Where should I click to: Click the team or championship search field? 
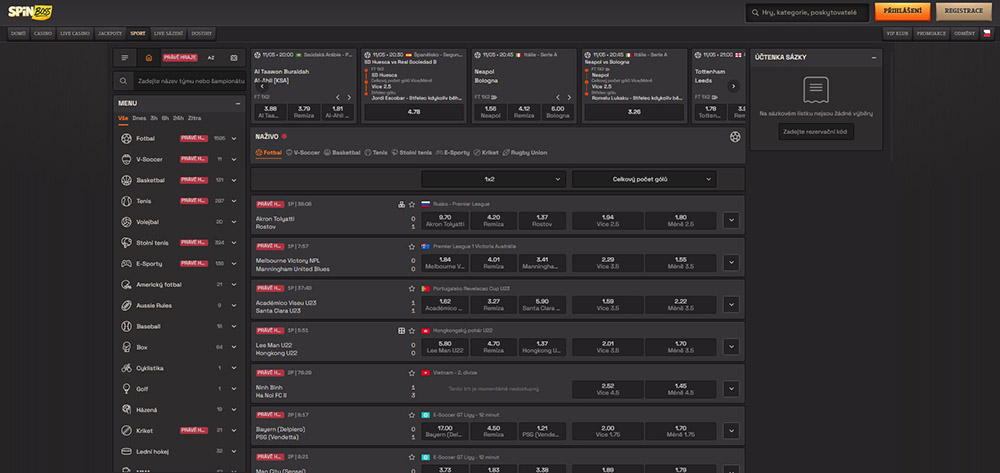(x=189, y=81)
